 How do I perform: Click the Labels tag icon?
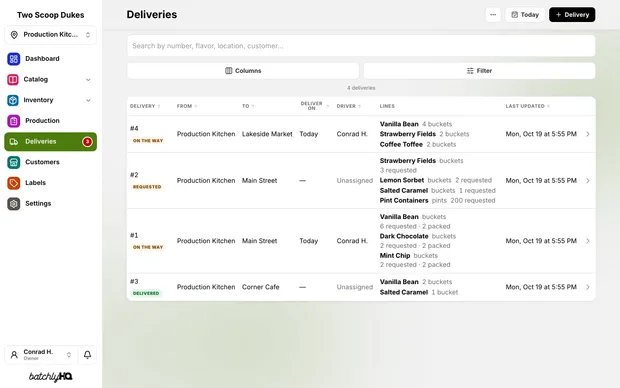(x=13, y=183)
